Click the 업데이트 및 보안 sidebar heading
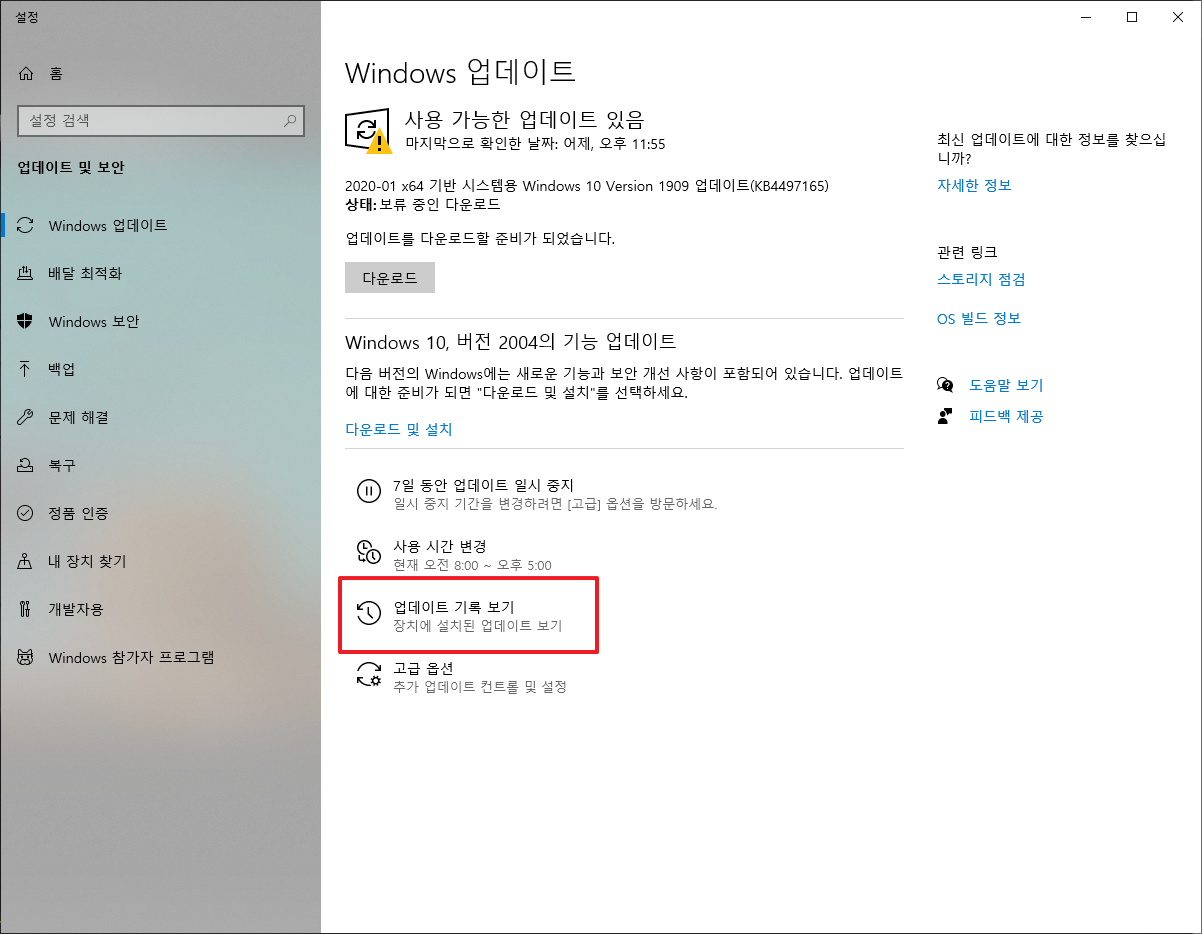Viewport: 1202px width, 934px height. coord(71,168)
